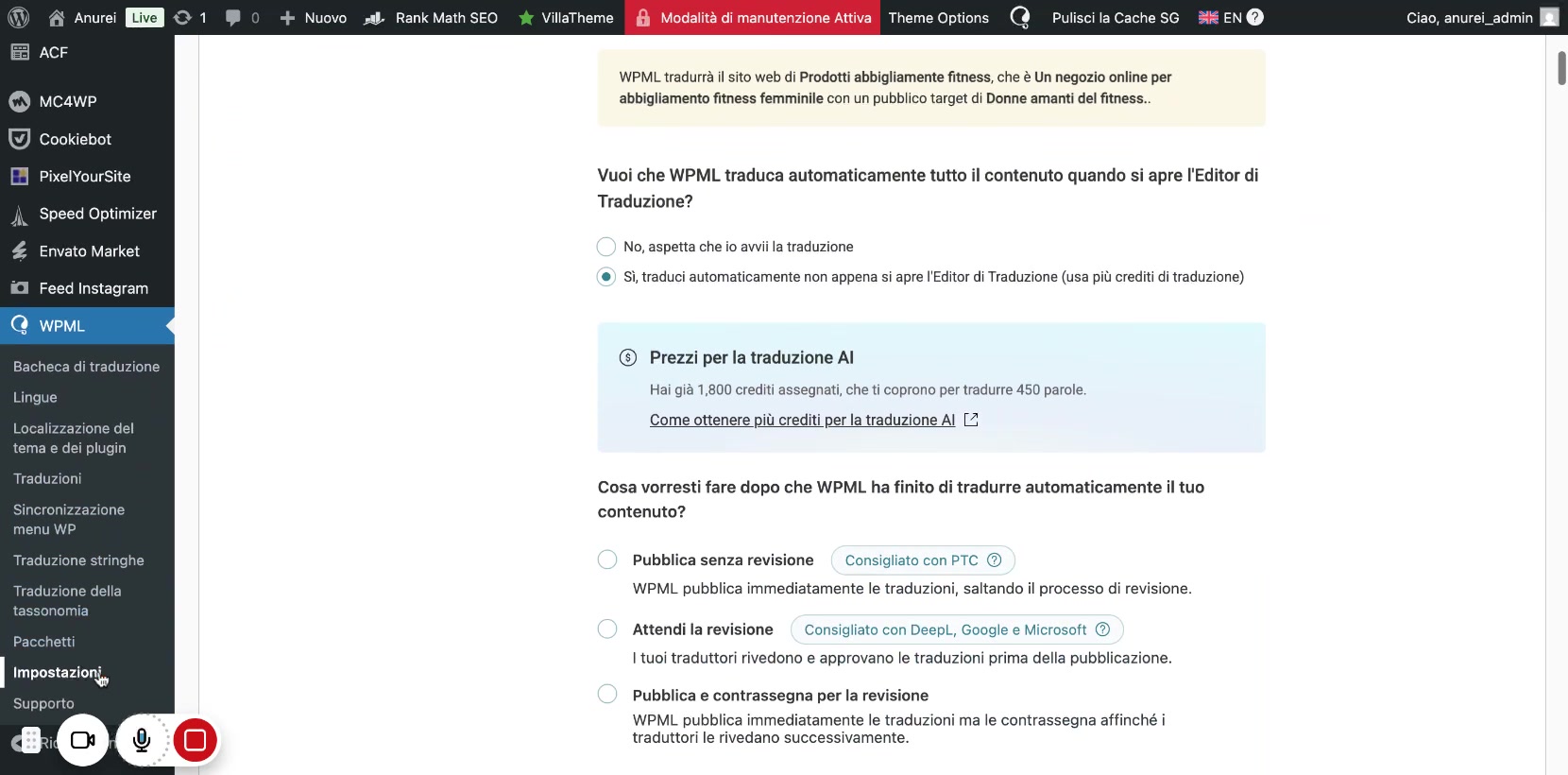
Task: Click the updates refresh icon
Action: [182, 17]
